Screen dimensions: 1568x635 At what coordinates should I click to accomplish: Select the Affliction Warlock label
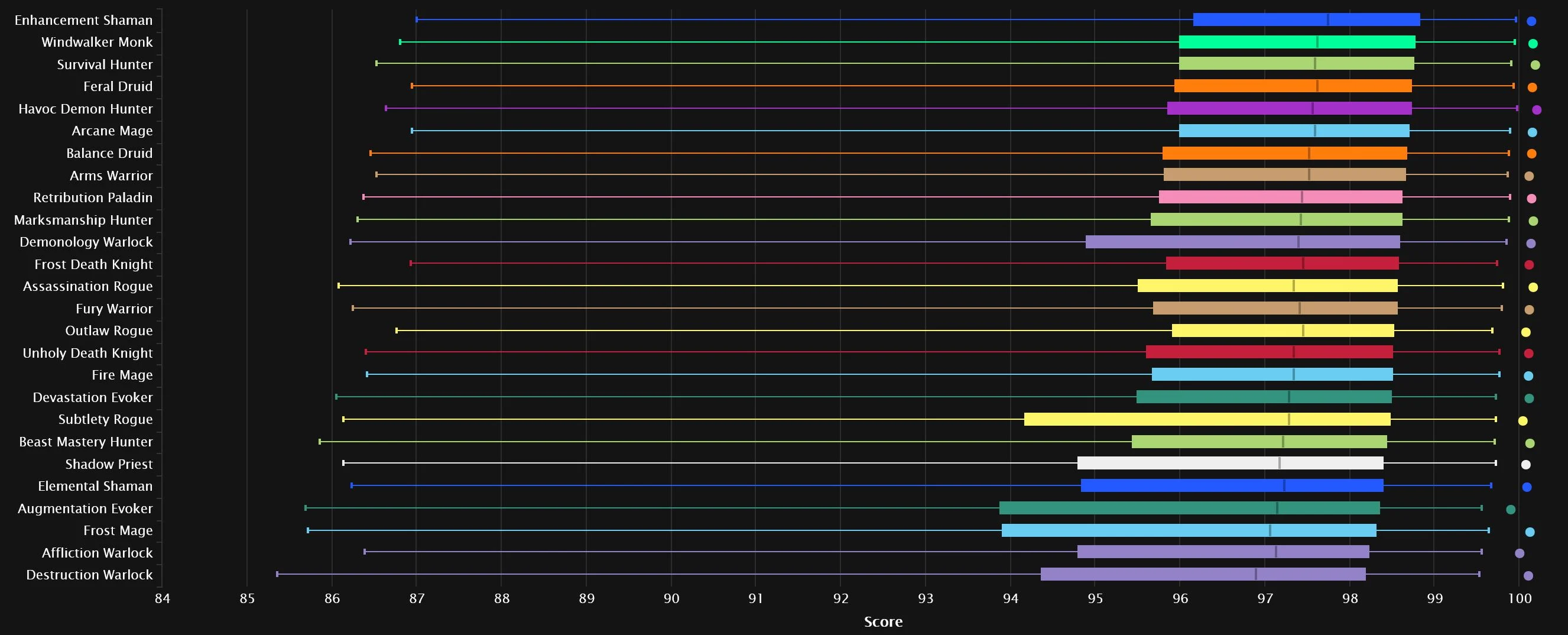point(98,553)
